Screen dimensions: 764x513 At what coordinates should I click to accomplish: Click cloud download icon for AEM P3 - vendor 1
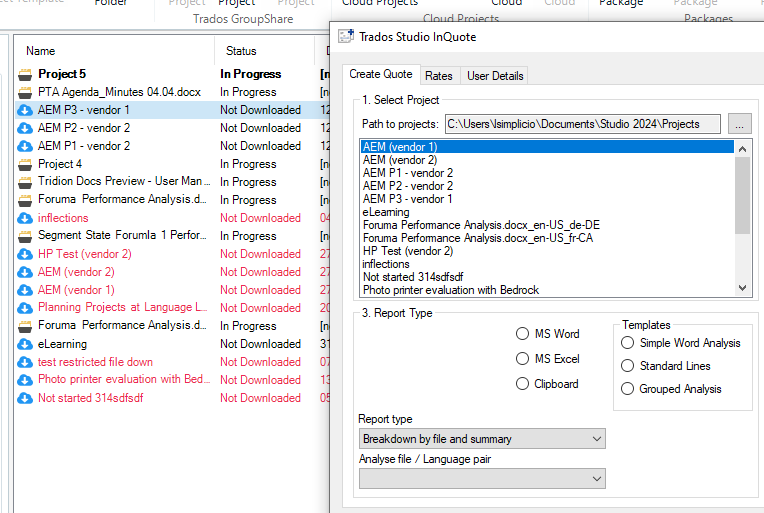(x=25, y=111)
